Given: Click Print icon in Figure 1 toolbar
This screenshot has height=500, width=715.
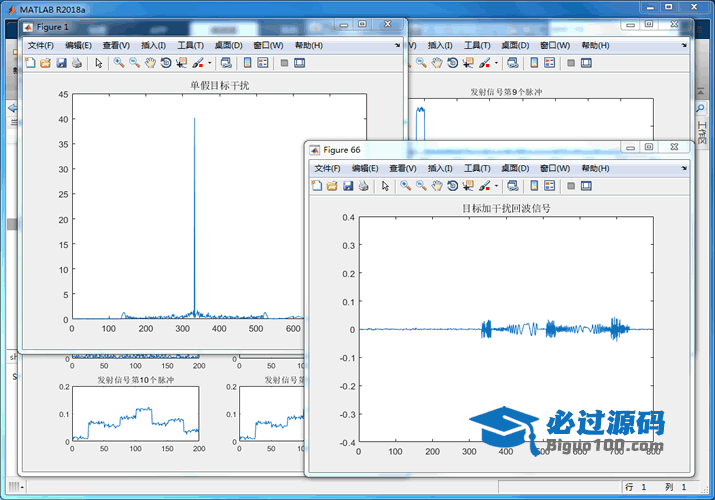Looking at the screenshot, I should click(77, 63).
